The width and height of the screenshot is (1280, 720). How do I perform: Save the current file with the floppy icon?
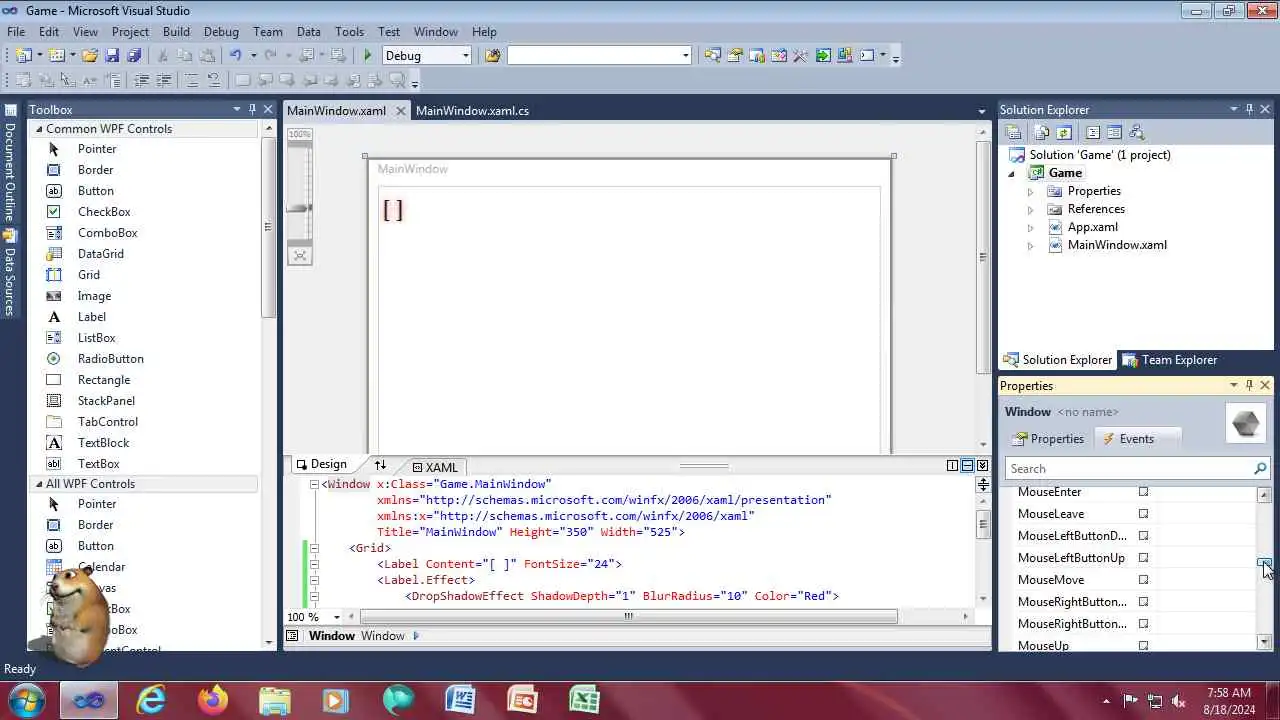[112, 56]
